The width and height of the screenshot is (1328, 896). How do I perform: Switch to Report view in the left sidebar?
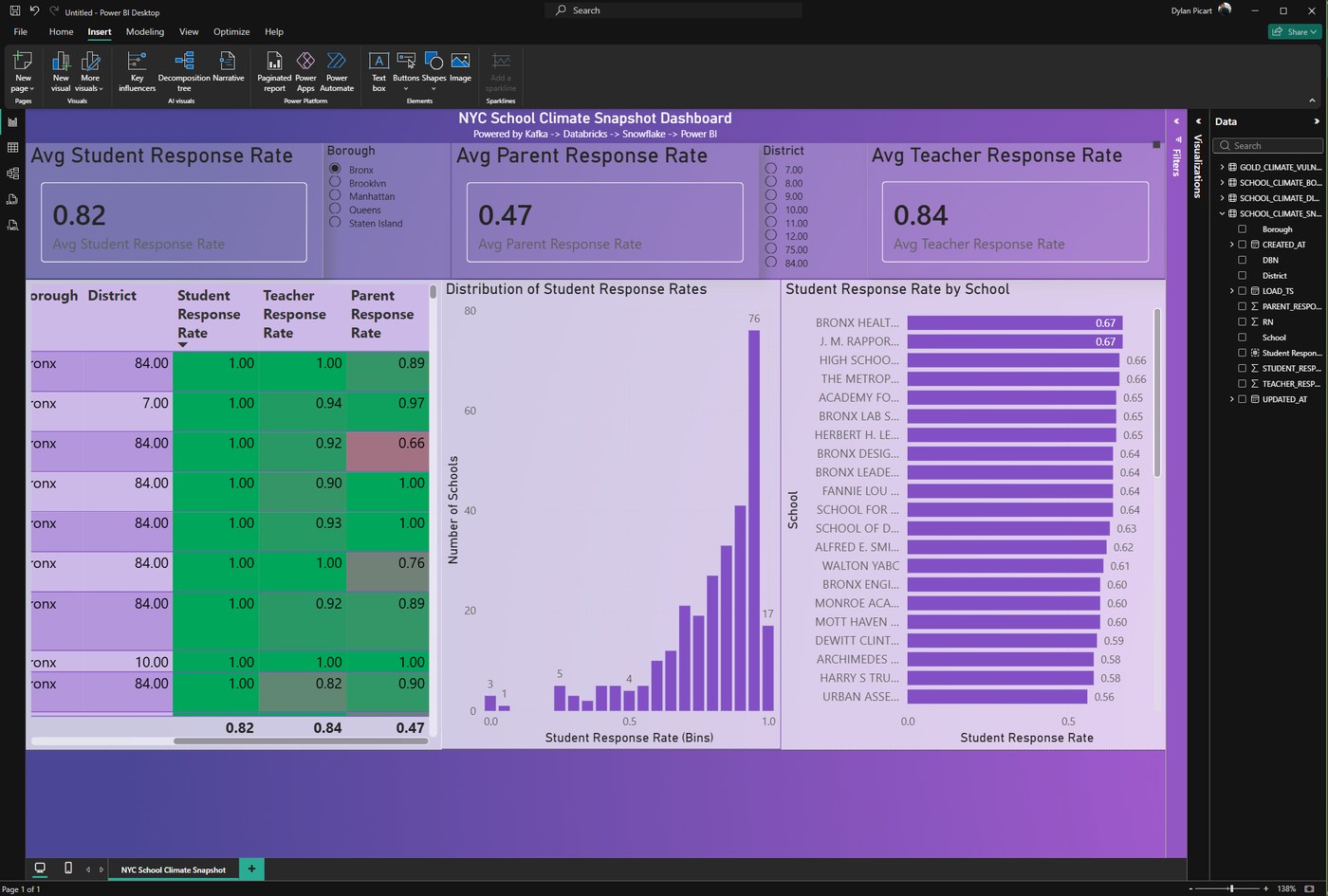(x=12, y=122)
